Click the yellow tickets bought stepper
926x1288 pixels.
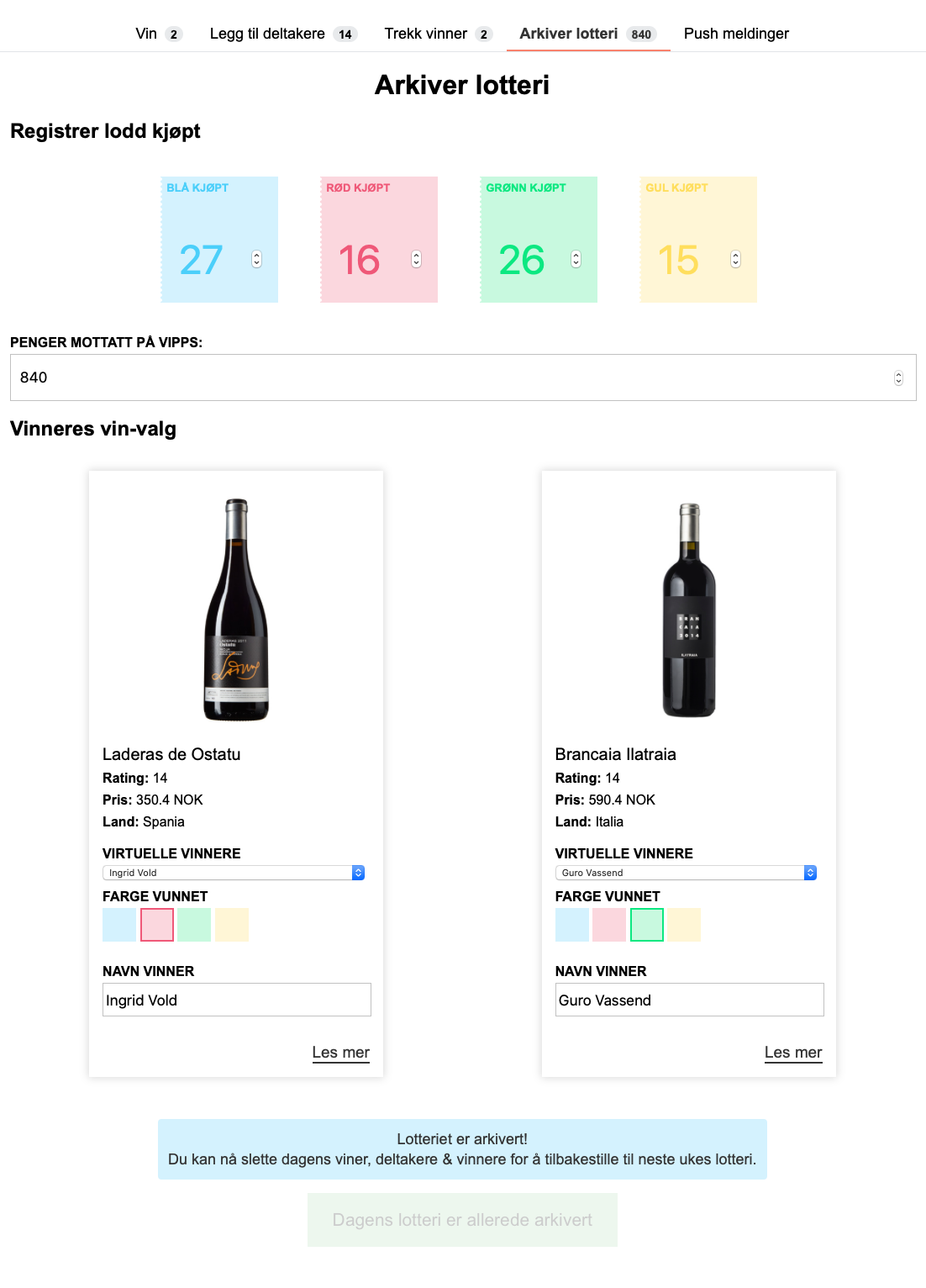coord(735,259)
